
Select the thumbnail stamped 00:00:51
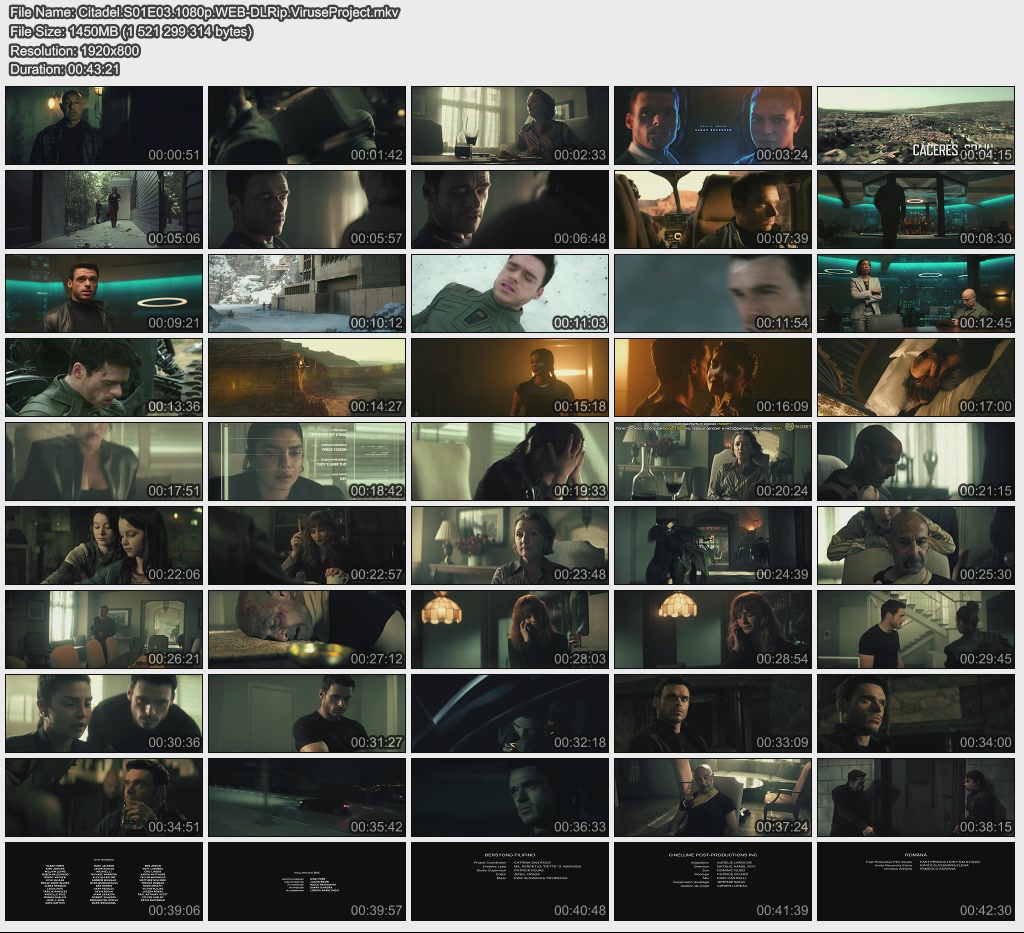point(104,125)
